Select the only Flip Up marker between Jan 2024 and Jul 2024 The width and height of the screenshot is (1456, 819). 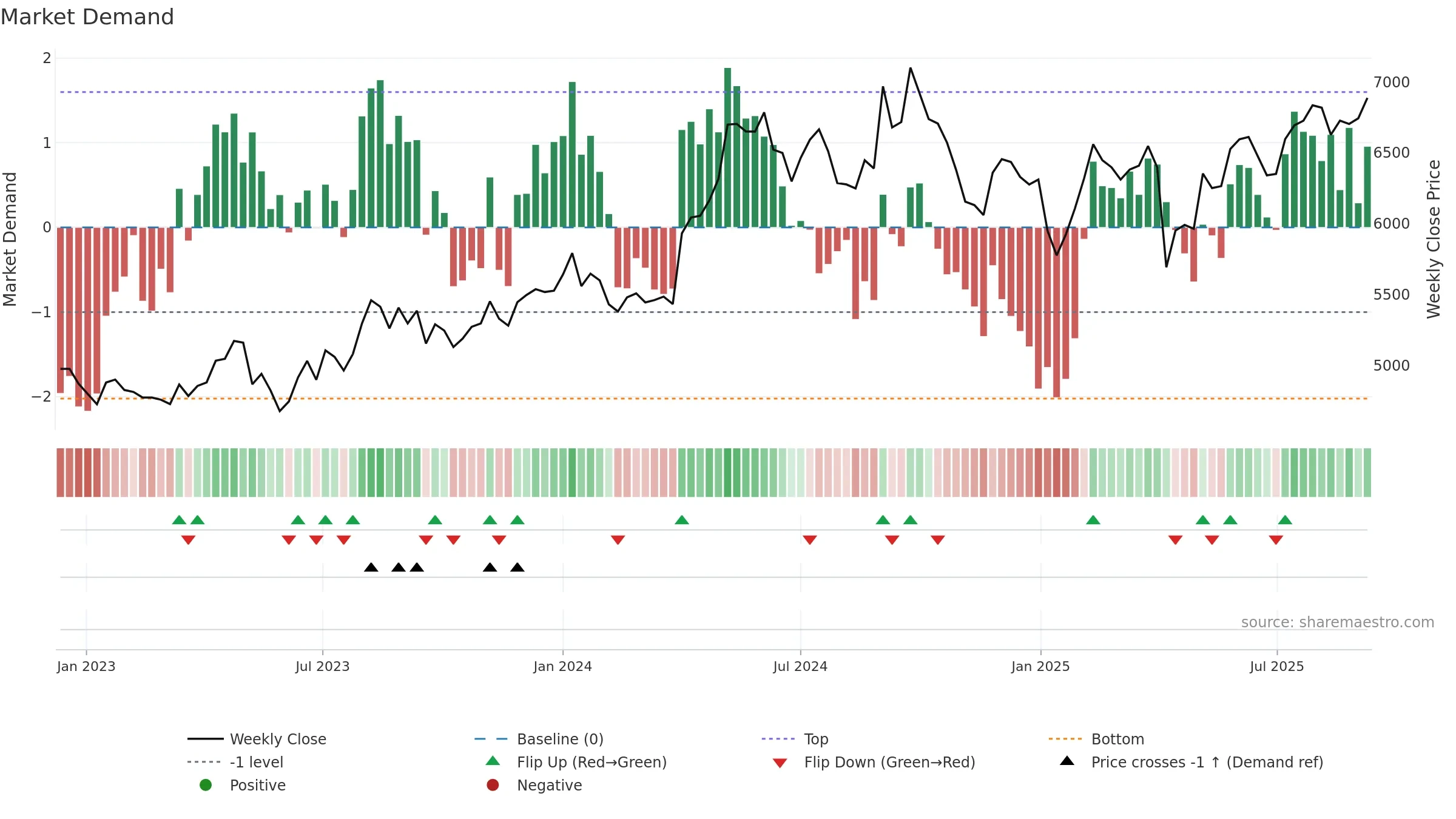[x=682, y=520]
